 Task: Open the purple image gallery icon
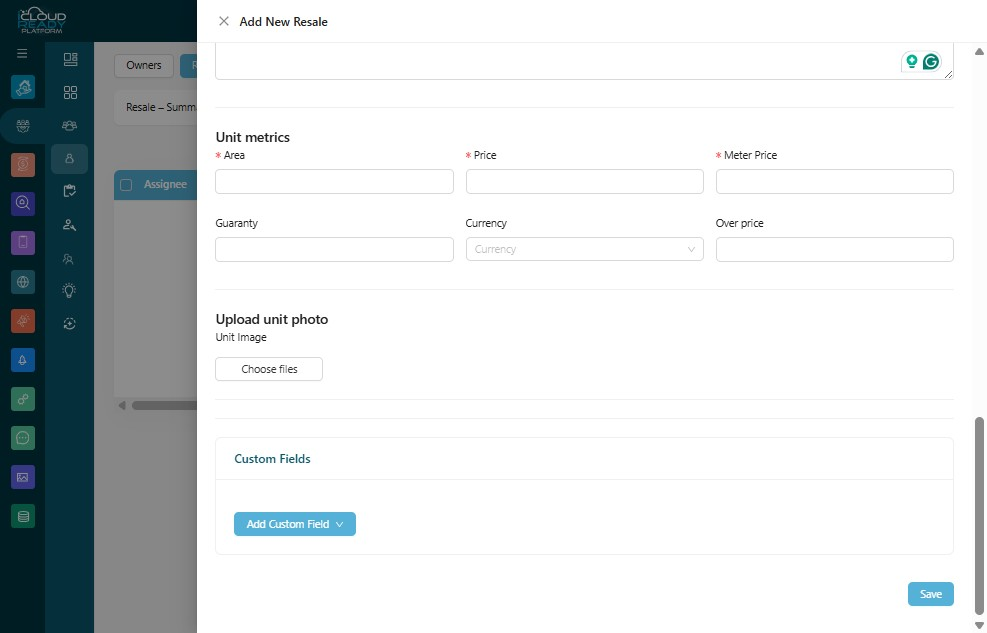point(23,477)
